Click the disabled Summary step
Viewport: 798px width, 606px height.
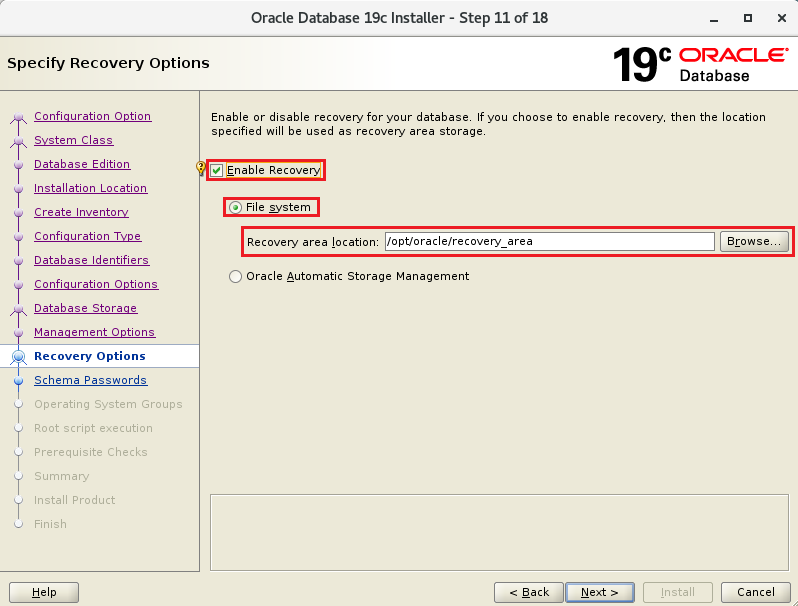62,476
